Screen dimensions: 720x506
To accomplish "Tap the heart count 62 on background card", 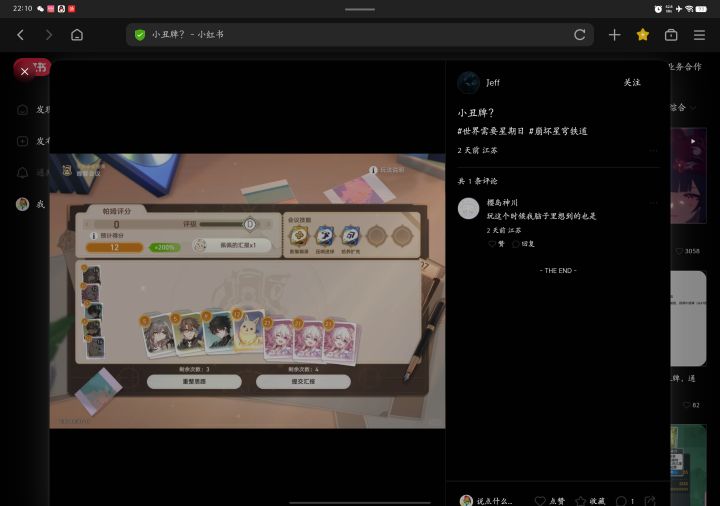I will (x=692, y=405).
